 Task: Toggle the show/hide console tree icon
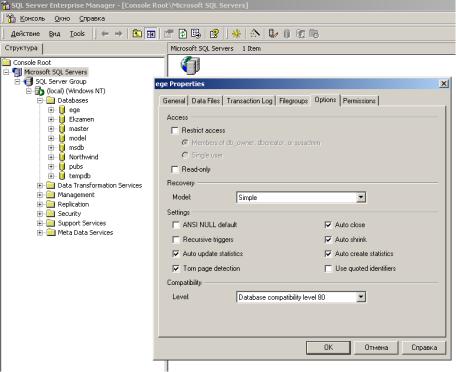(151, 34)
